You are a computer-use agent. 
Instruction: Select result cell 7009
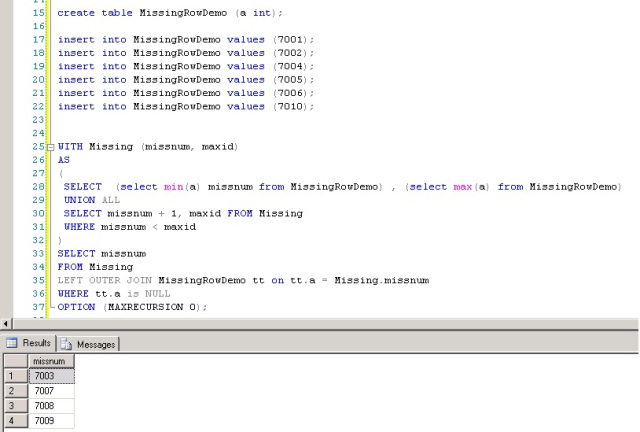point(51,421)
